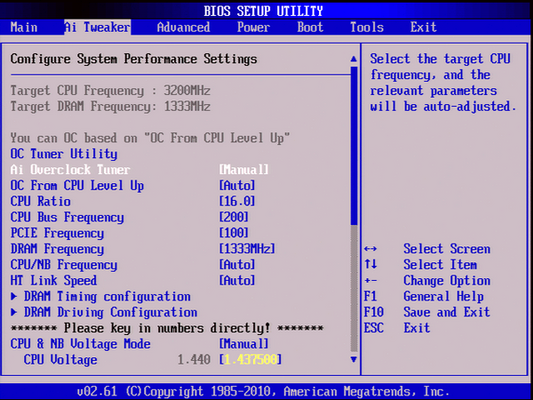Select PCIE Frequency label
Screen dimensions: 533x400
tap(57, 233)
